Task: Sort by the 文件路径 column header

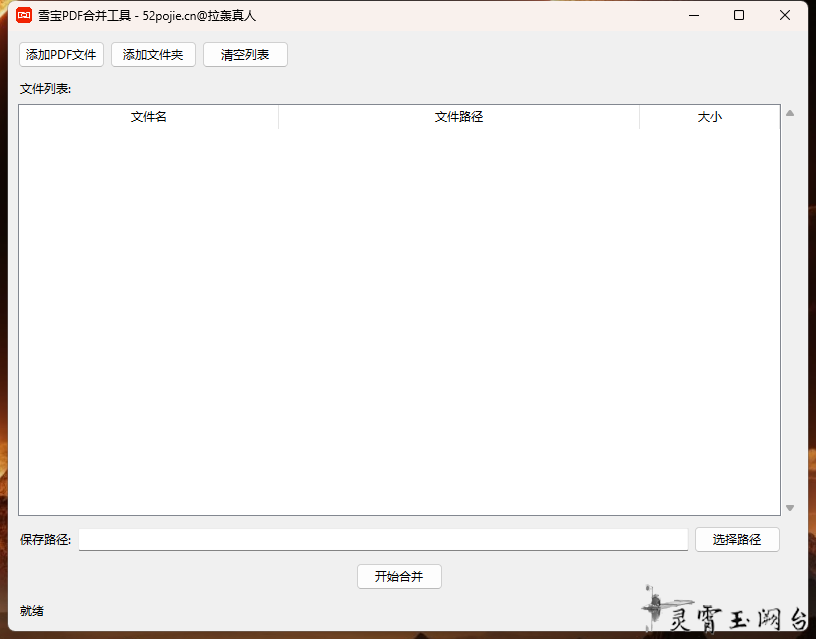Action: pyautogui.click(x=459, y=117)
